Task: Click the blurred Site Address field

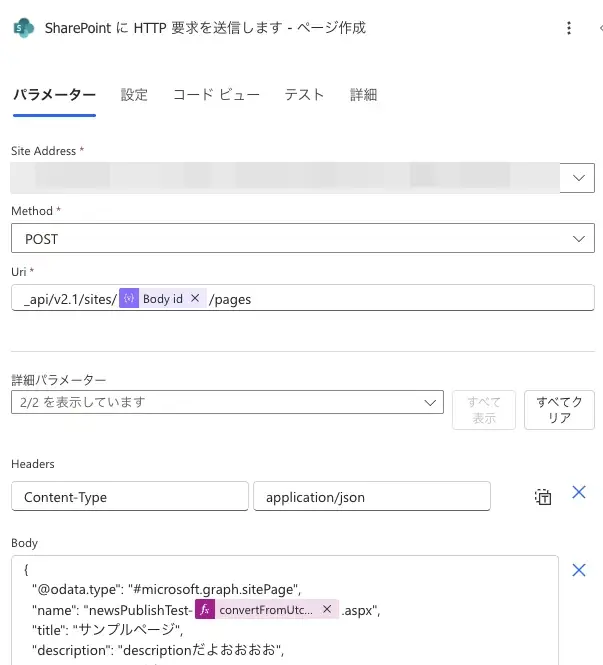Action: tap(285, 178)
